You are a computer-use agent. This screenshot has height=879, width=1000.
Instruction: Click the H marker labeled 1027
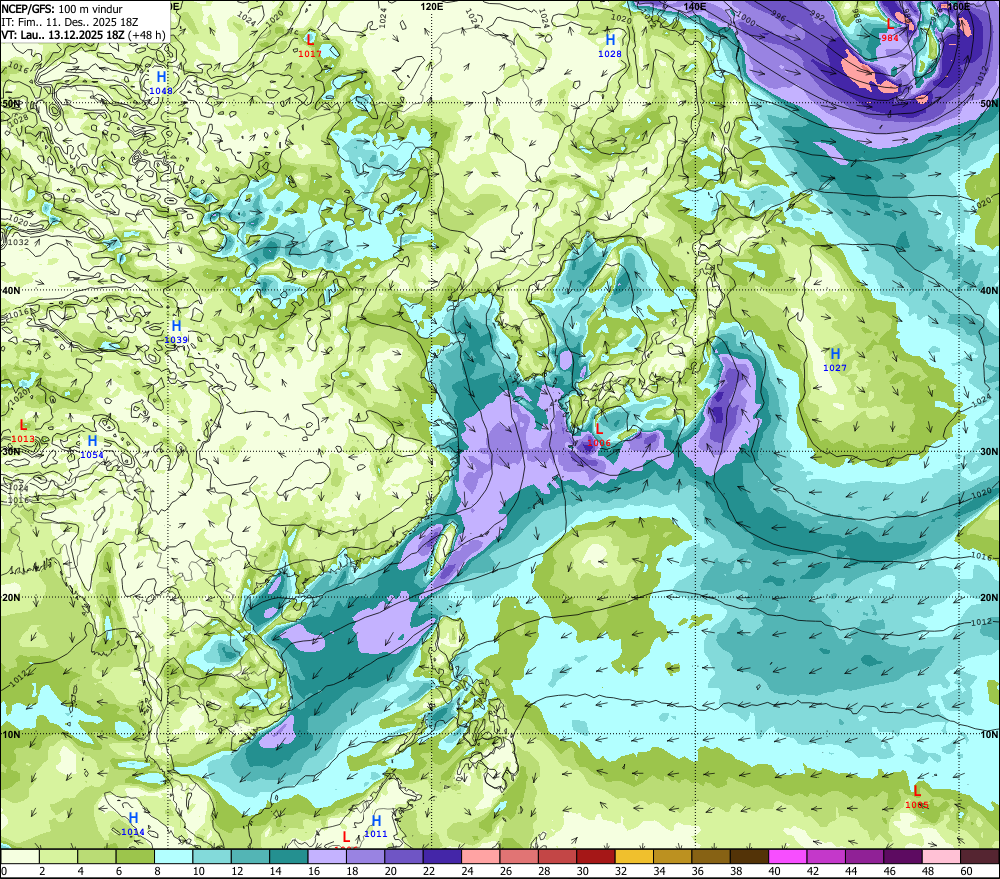[835, 354]
